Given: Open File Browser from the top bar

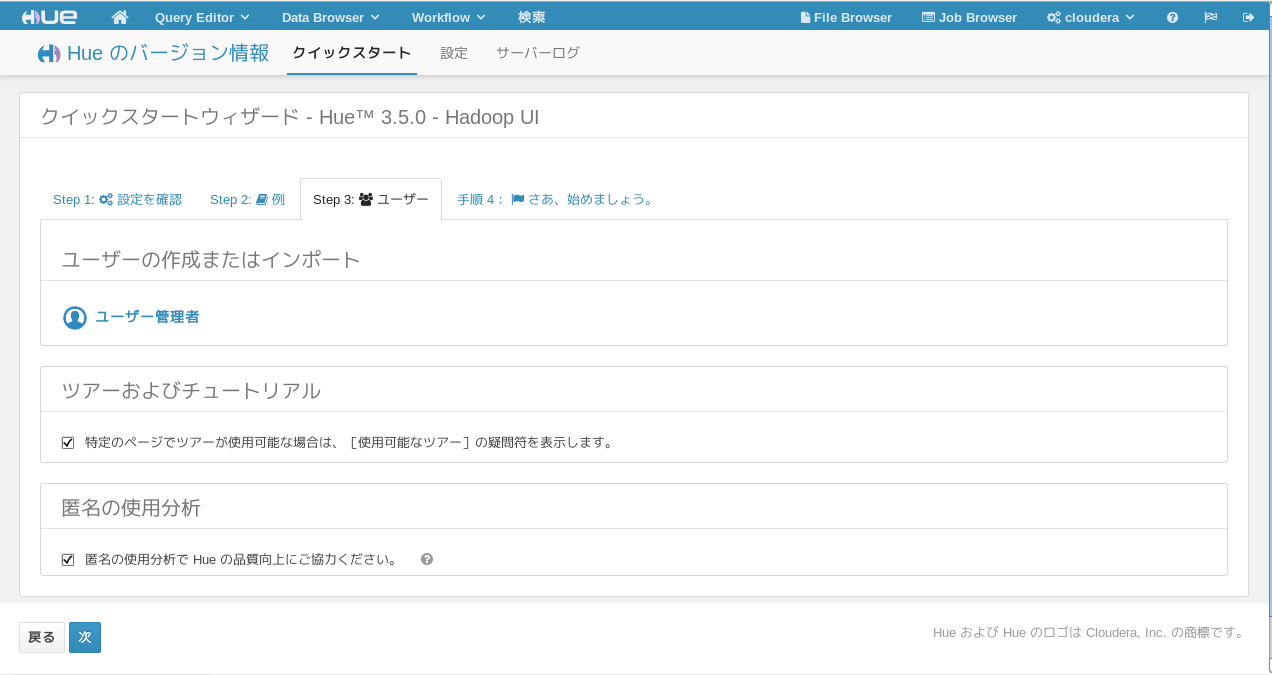Looking at the screenshot, I should tap(845, 17).
